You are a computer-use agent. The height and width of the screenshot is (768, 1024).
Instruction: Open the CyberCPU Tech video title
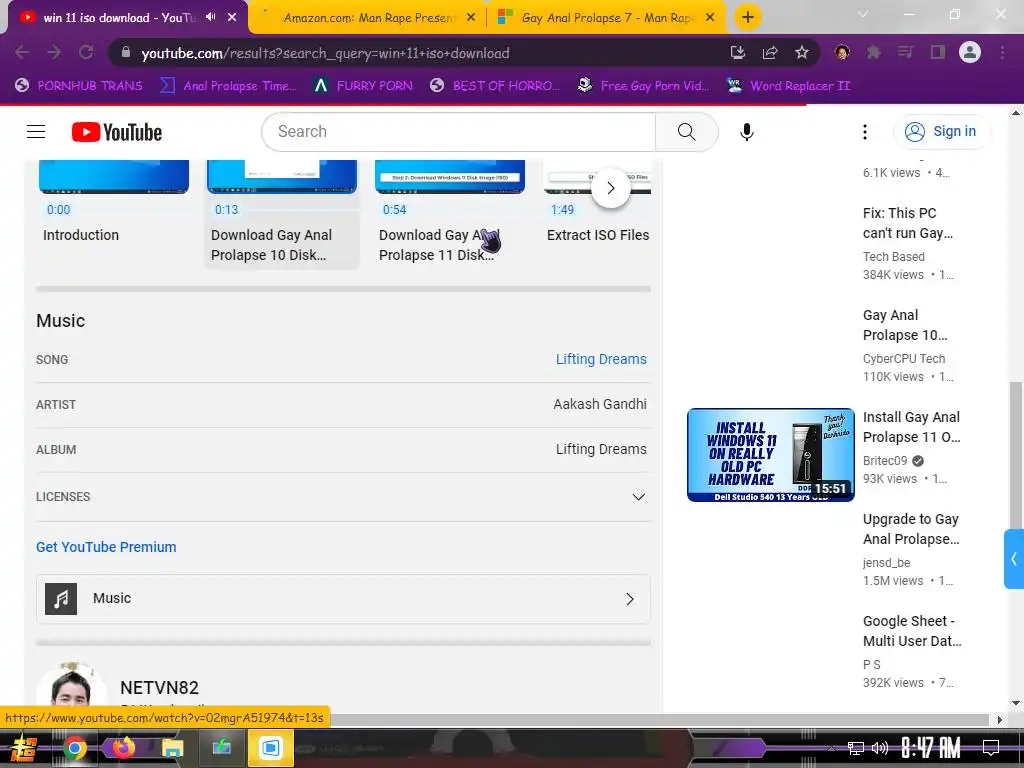coord(904,325)
